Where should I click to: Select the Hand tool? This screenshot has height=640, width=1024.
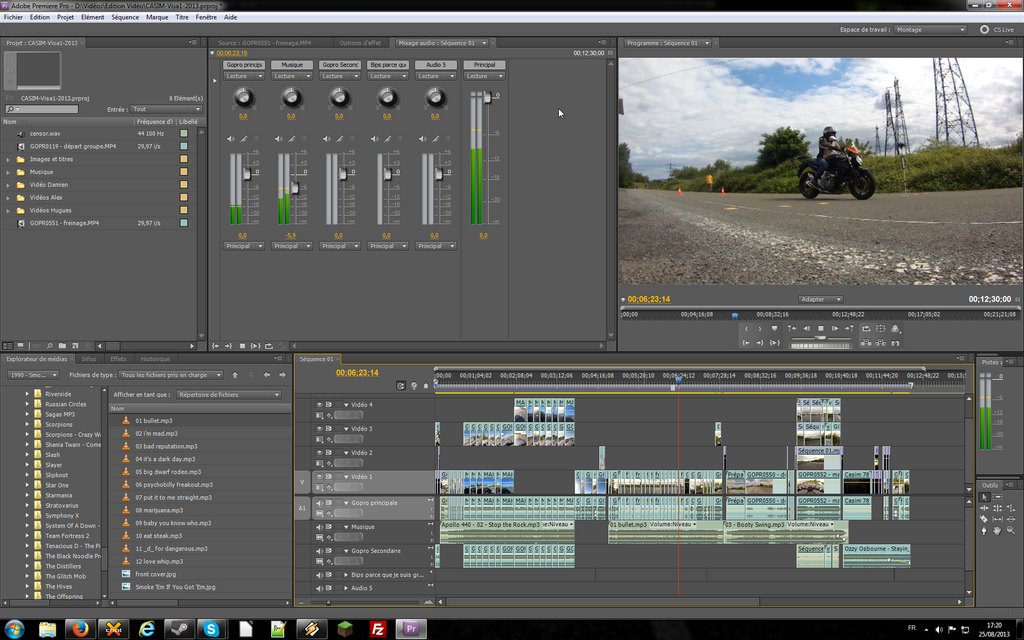point(998,530)
